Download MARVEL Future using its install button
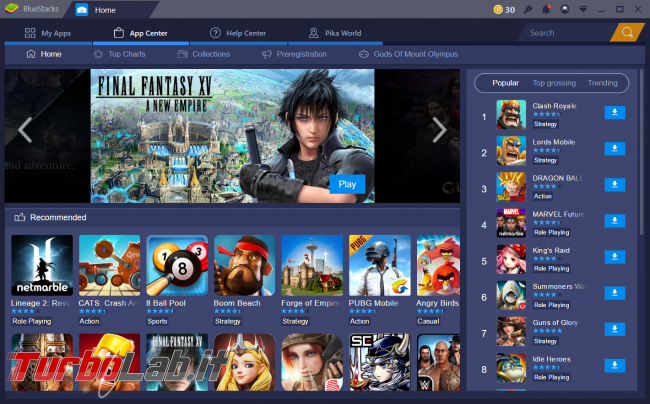 615,221
